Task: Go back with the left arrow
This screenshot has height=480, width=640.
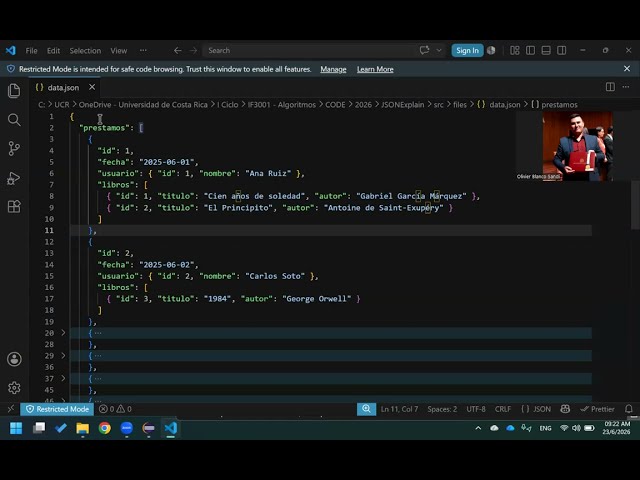Action: click(178, 50)
